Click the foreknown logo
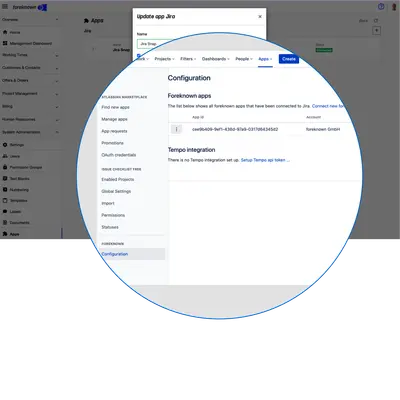Viewport: 400px width, 400px height. pos(30,7)
